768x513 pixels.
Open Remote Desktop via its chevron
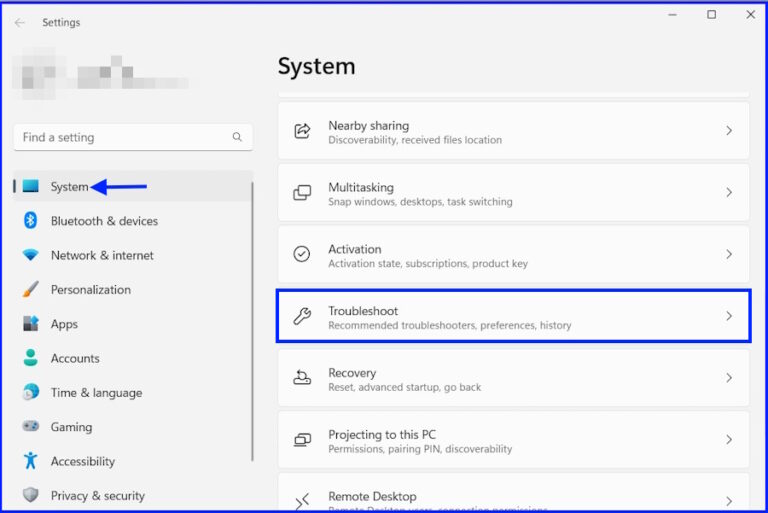(x=729, y=501)
